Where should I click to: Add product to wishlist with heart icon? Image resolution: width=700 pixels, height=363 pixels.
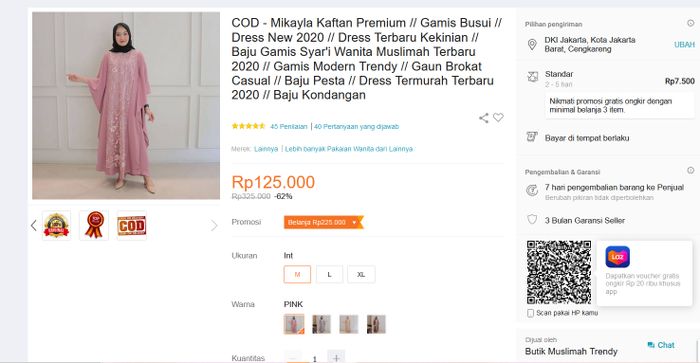point(498,117)
